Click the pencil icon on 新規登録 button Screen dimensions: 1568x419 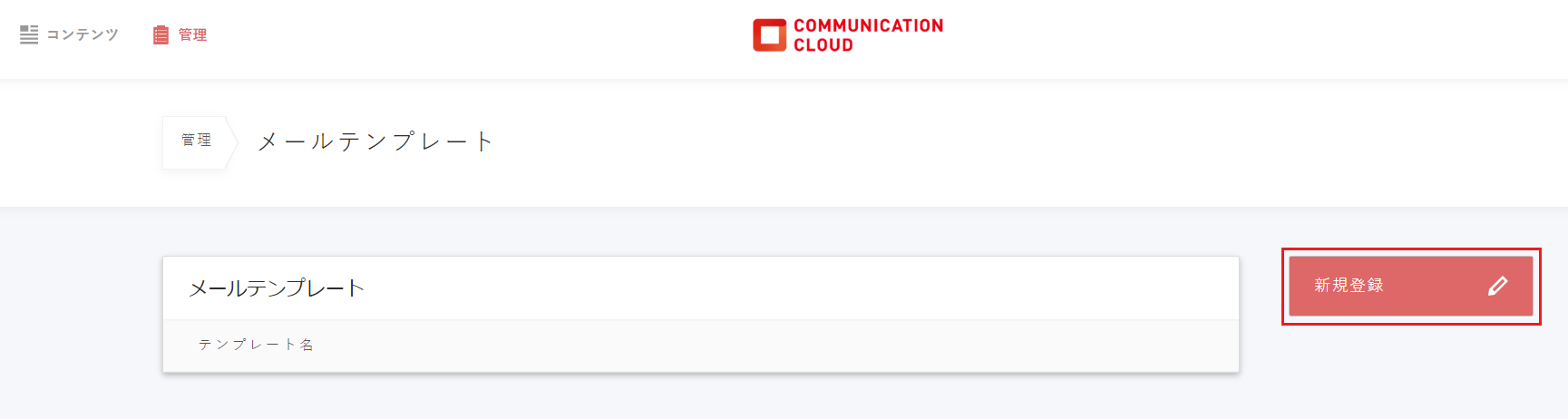[x=1497, y=286]
